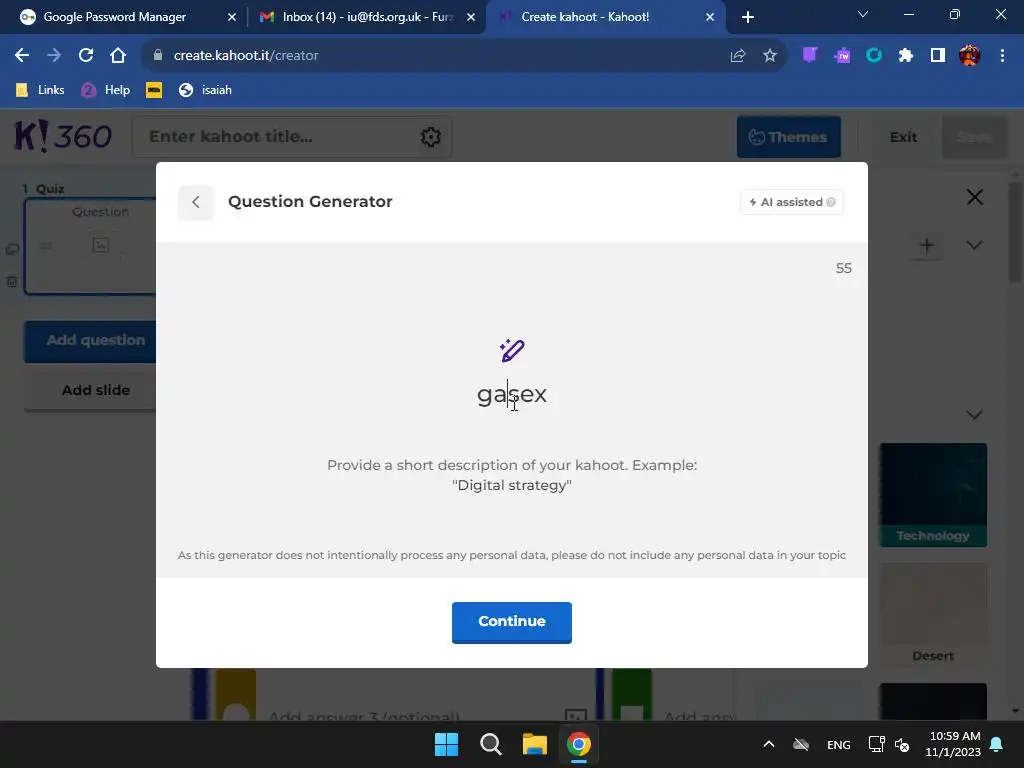Viewport: 1024px width, 768px height.
Task: Go to the browser home page
Action: 118,56
